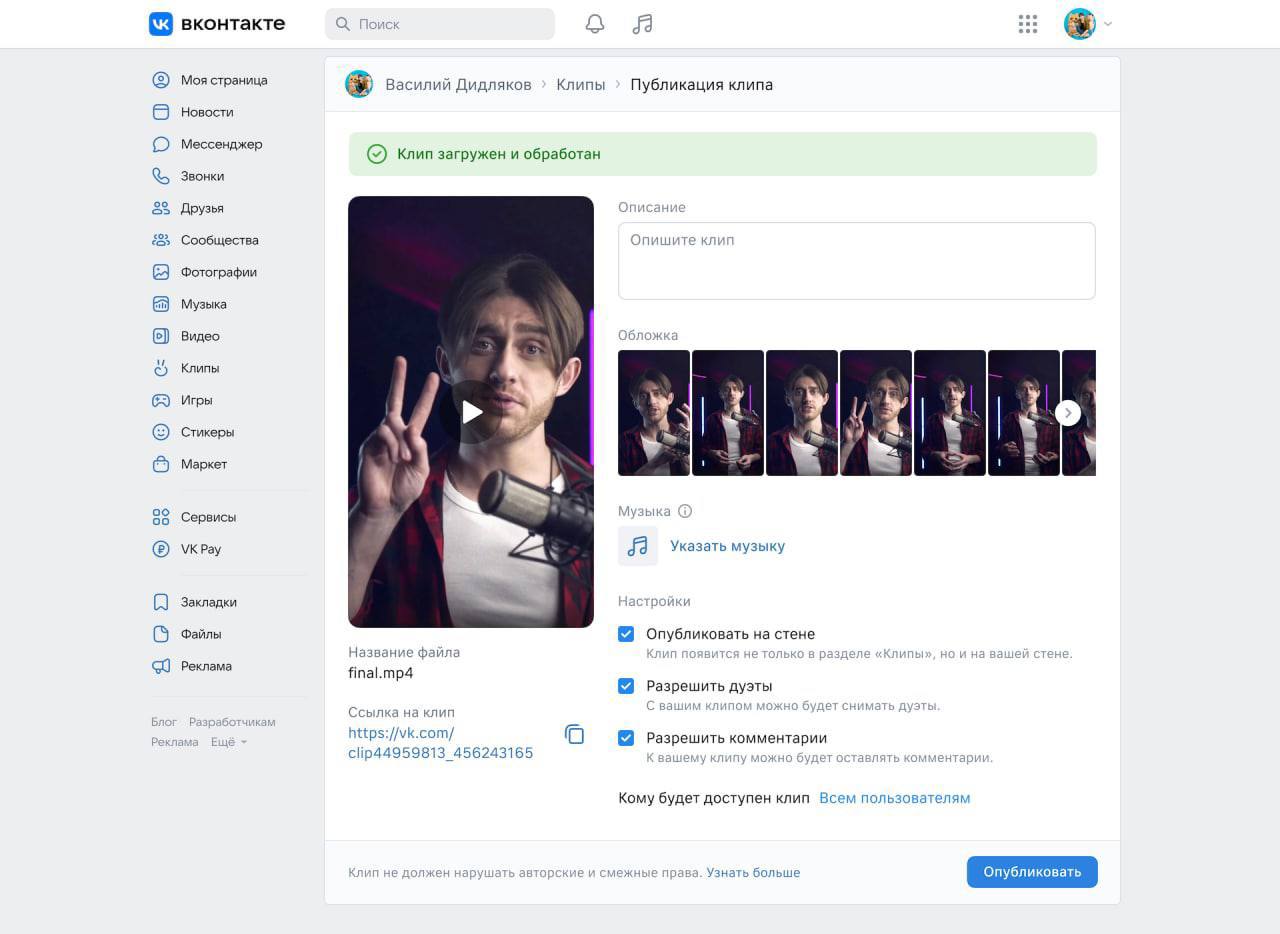Click the Ads megaphone icon
This screenshot has width=1280, height=934.
[161, 666]
